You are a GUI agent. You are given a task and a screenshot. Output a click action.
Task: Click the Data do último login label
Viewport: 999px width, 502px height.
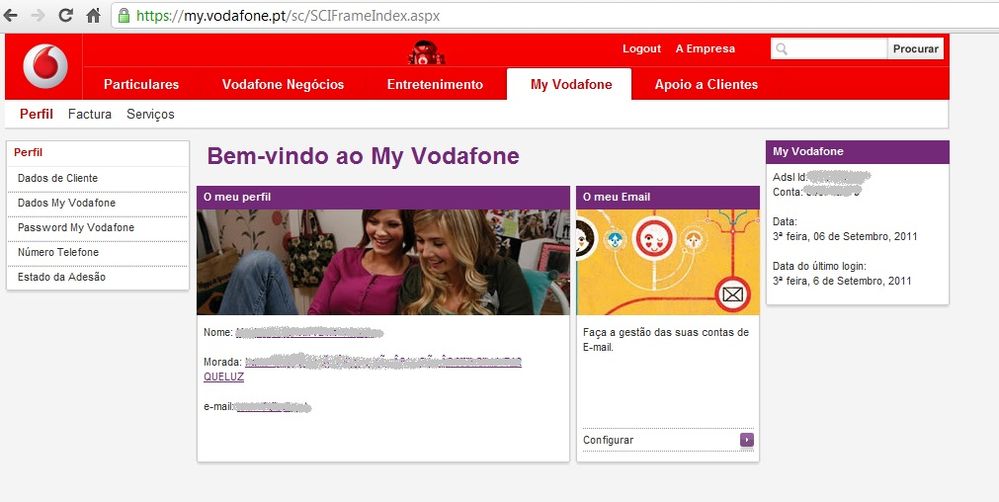point(819,266)
